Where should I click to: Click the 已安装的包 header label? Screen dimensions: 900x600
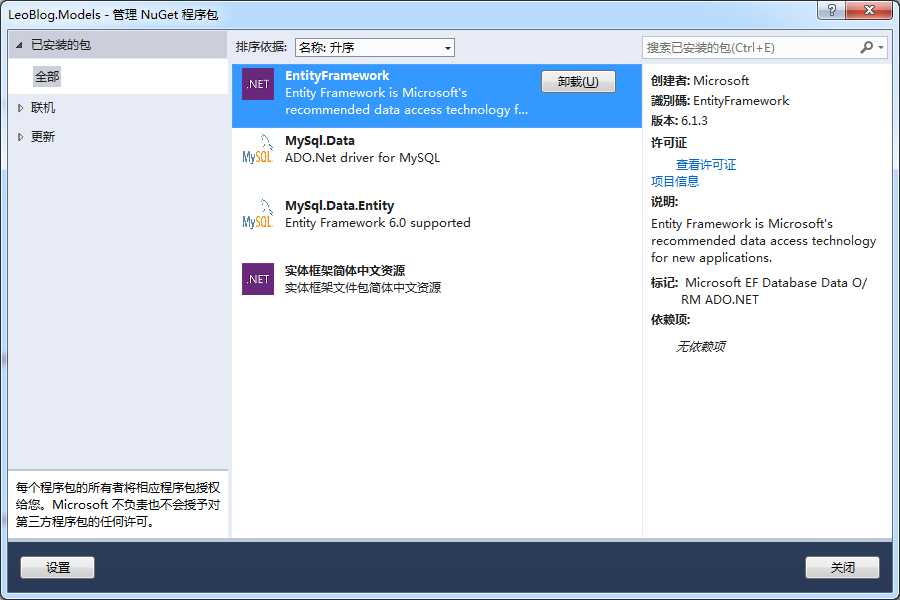point(61,45)
